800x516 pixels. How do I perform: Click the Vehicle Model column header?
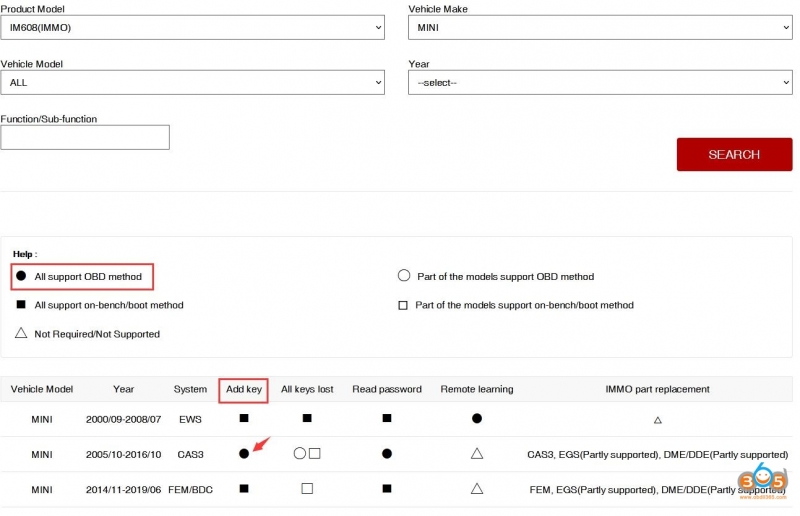tap(42, 389)
